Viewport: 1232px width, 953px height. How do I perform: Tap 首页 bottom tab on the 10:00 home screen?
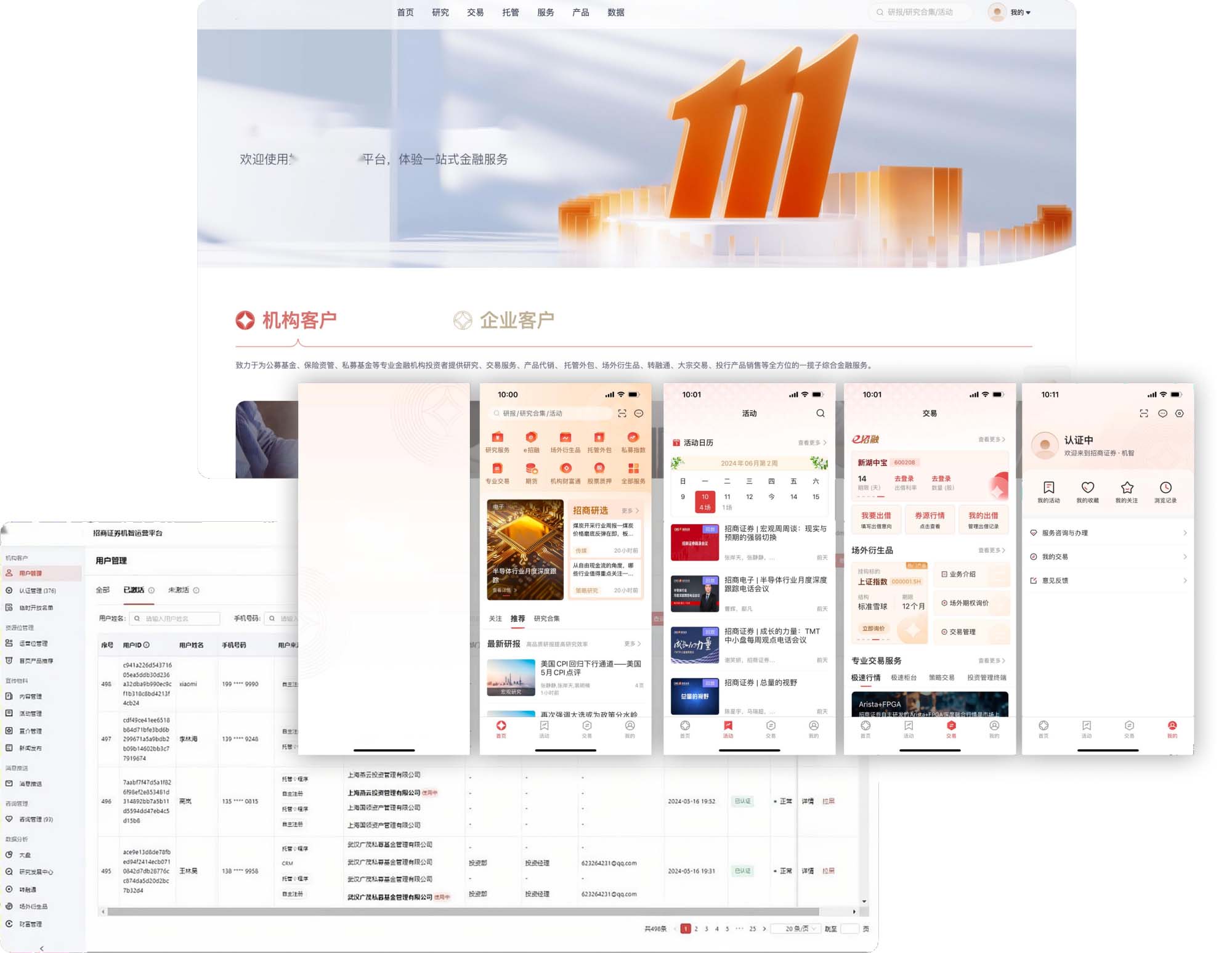pos(501,729)
